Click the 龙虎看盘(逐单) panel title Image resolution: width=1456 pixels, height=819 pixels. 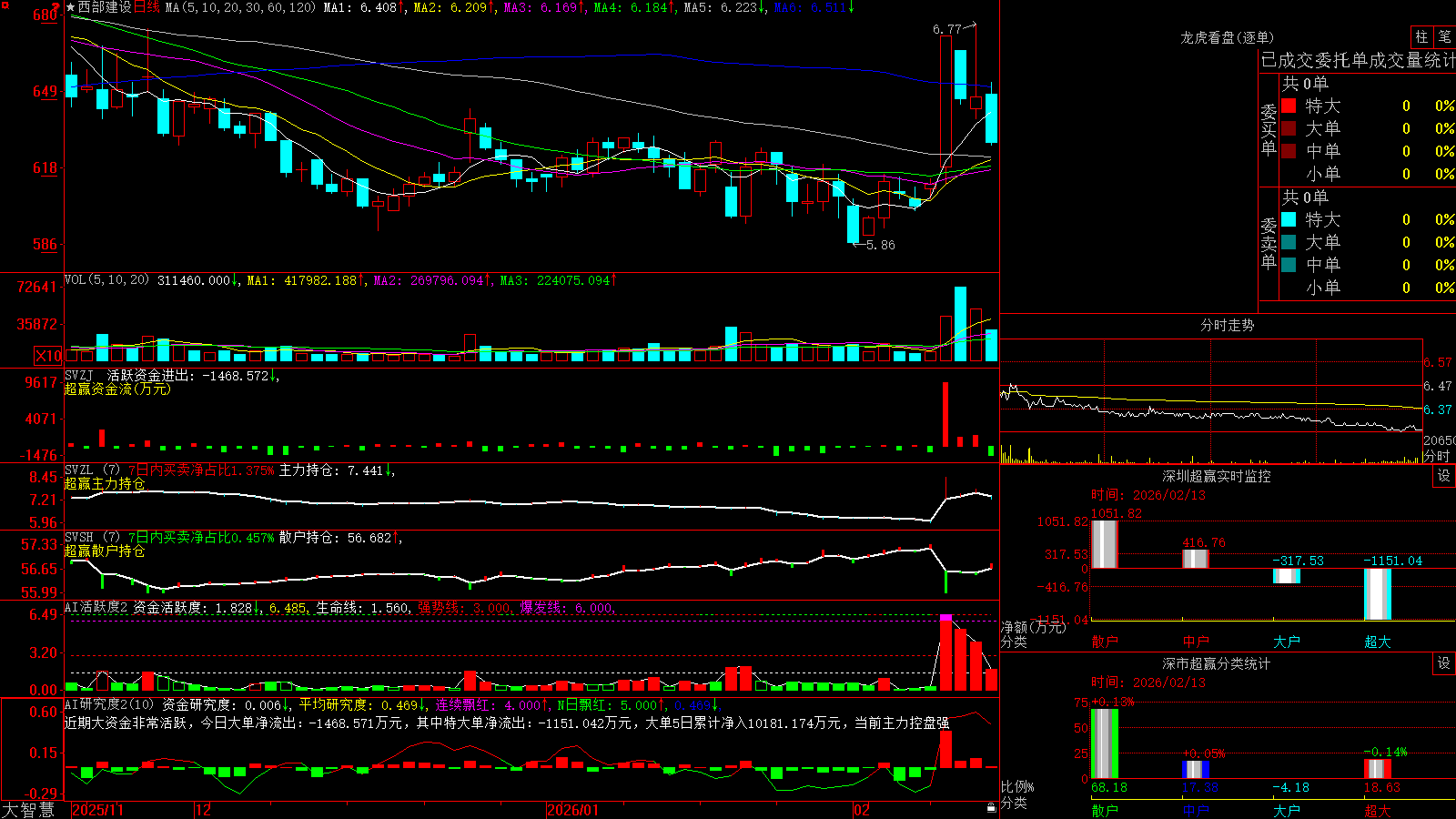(1227, 37)
